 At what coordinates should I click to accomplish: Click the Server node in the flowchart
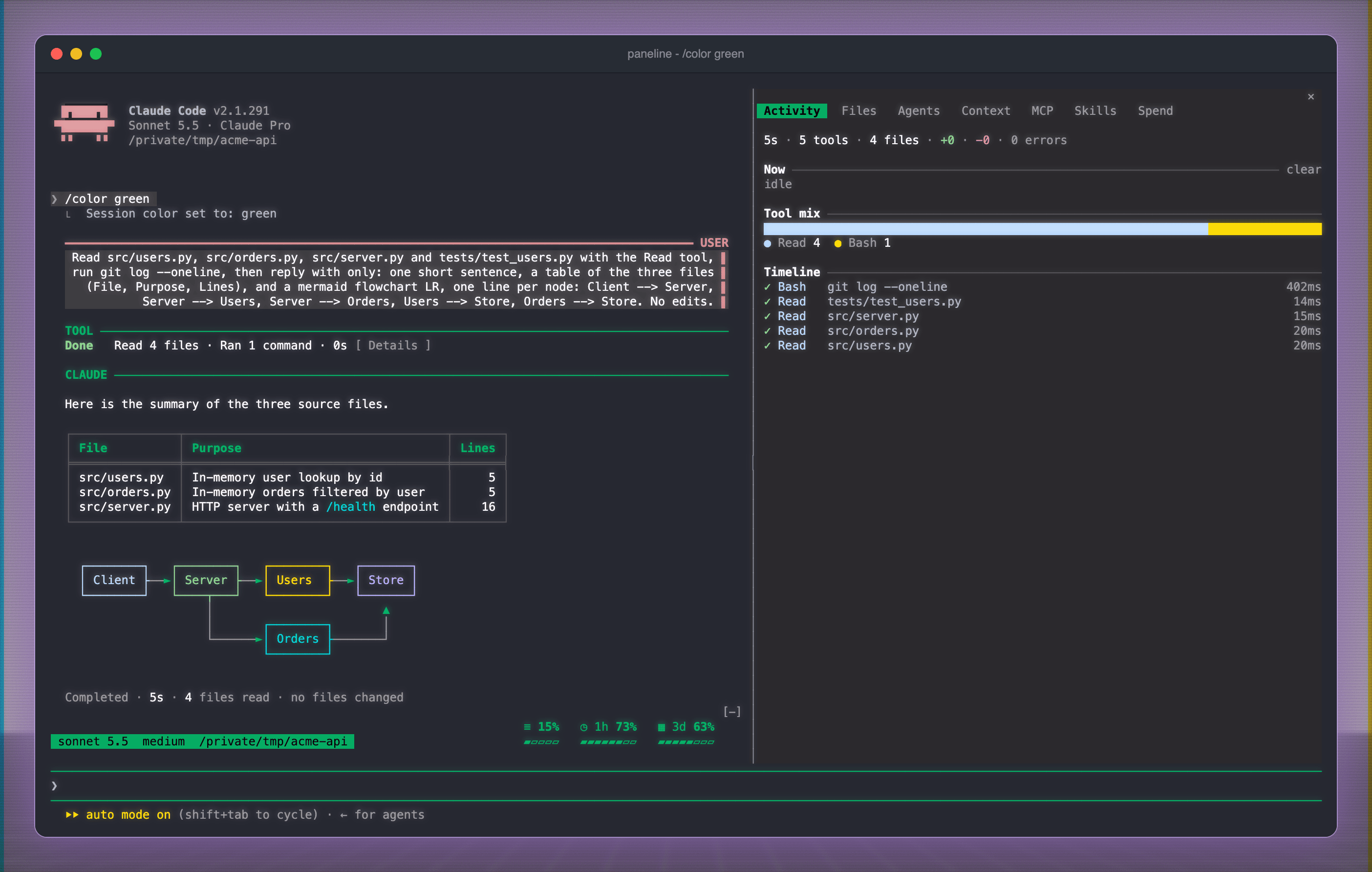click(x=206, y=580)
